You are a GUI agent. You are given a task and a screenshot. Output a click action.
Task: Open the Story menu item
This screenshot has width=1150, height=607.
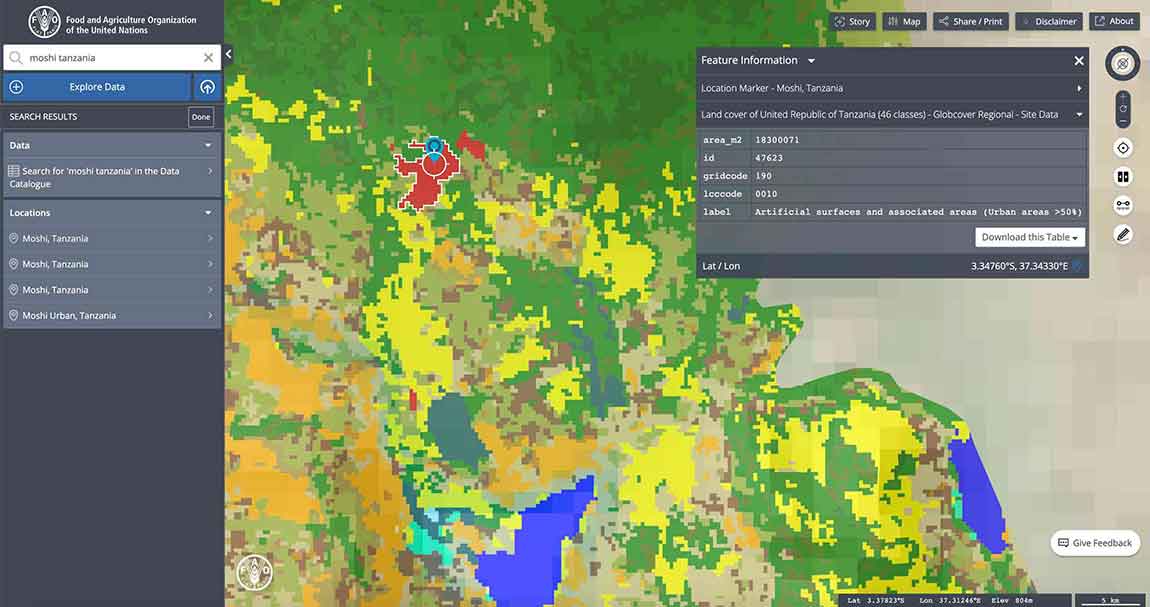(x=852, y=21)
